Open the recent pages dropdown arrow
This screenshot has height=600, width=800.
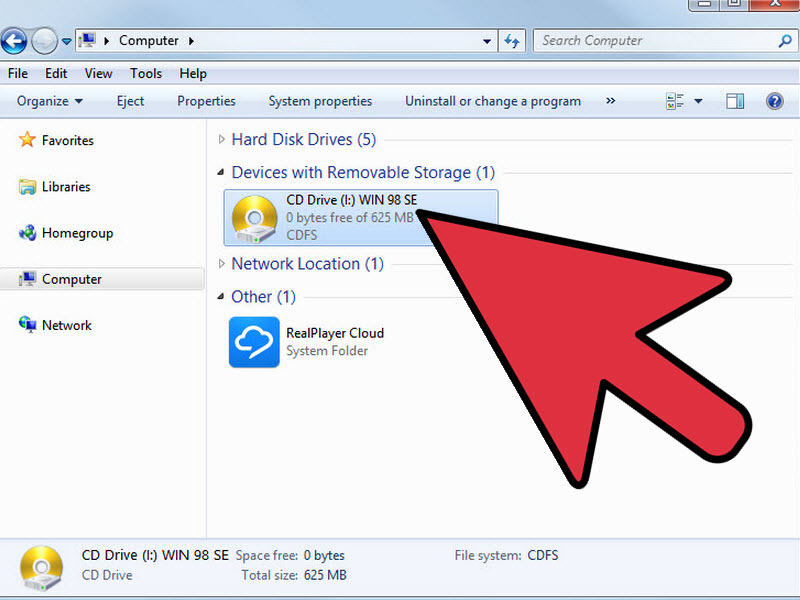tap(66, 41)
